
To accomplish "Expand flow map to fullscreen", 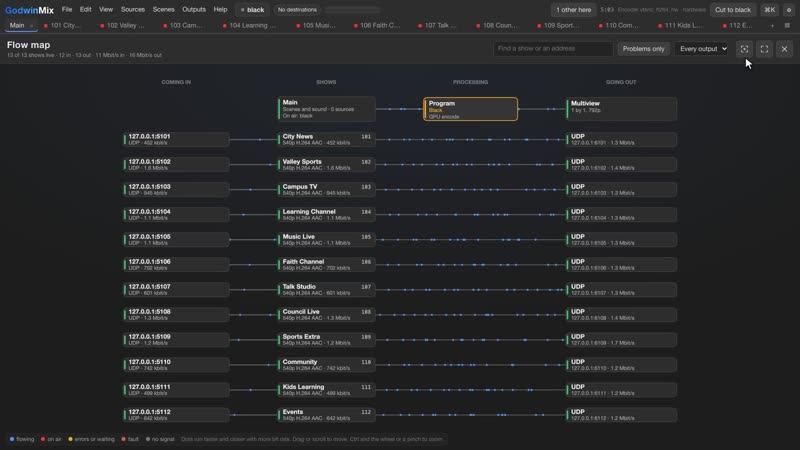I will [764, 49].
